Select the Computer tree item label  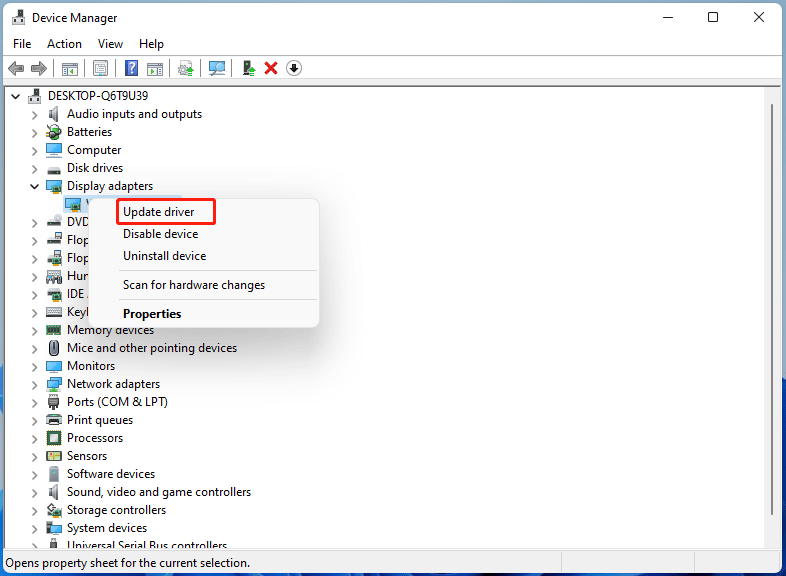[x=94, y=150]
